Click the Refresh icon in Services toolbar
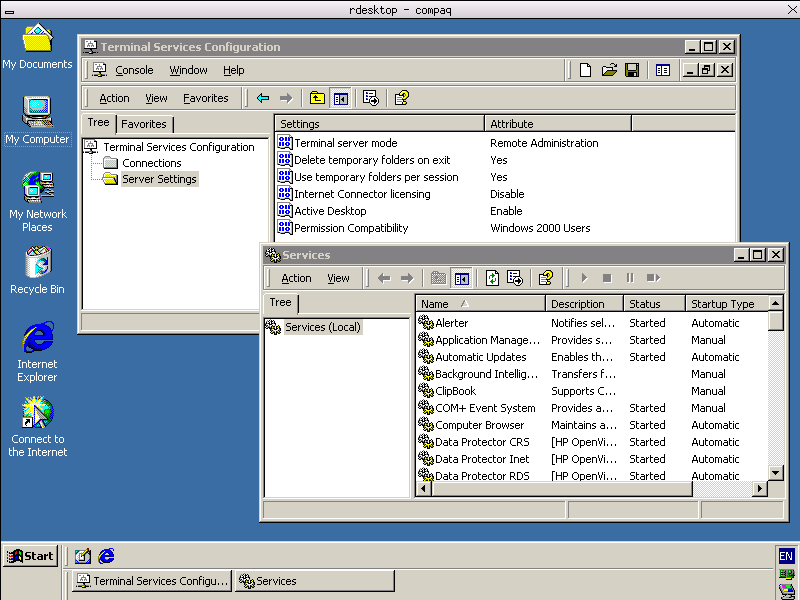The width and height of the screenshot is (800, 600). click(x=492, y=278)
